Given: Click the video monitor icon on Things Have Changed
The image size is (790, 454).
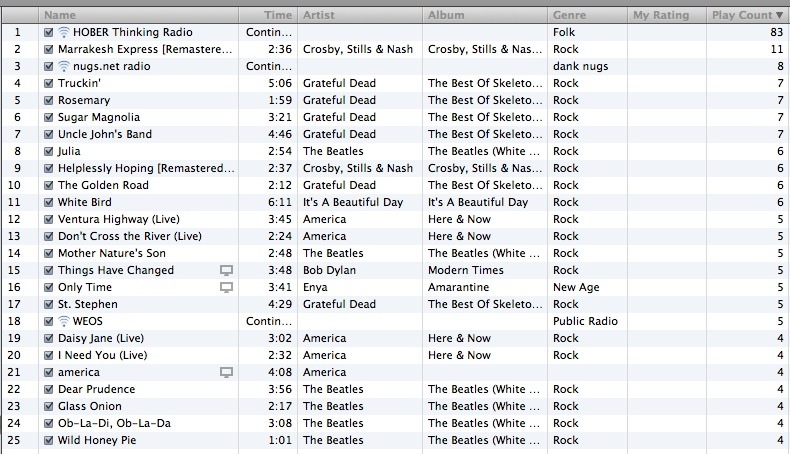Looking at the screenshot, I should tap(226, 271).
